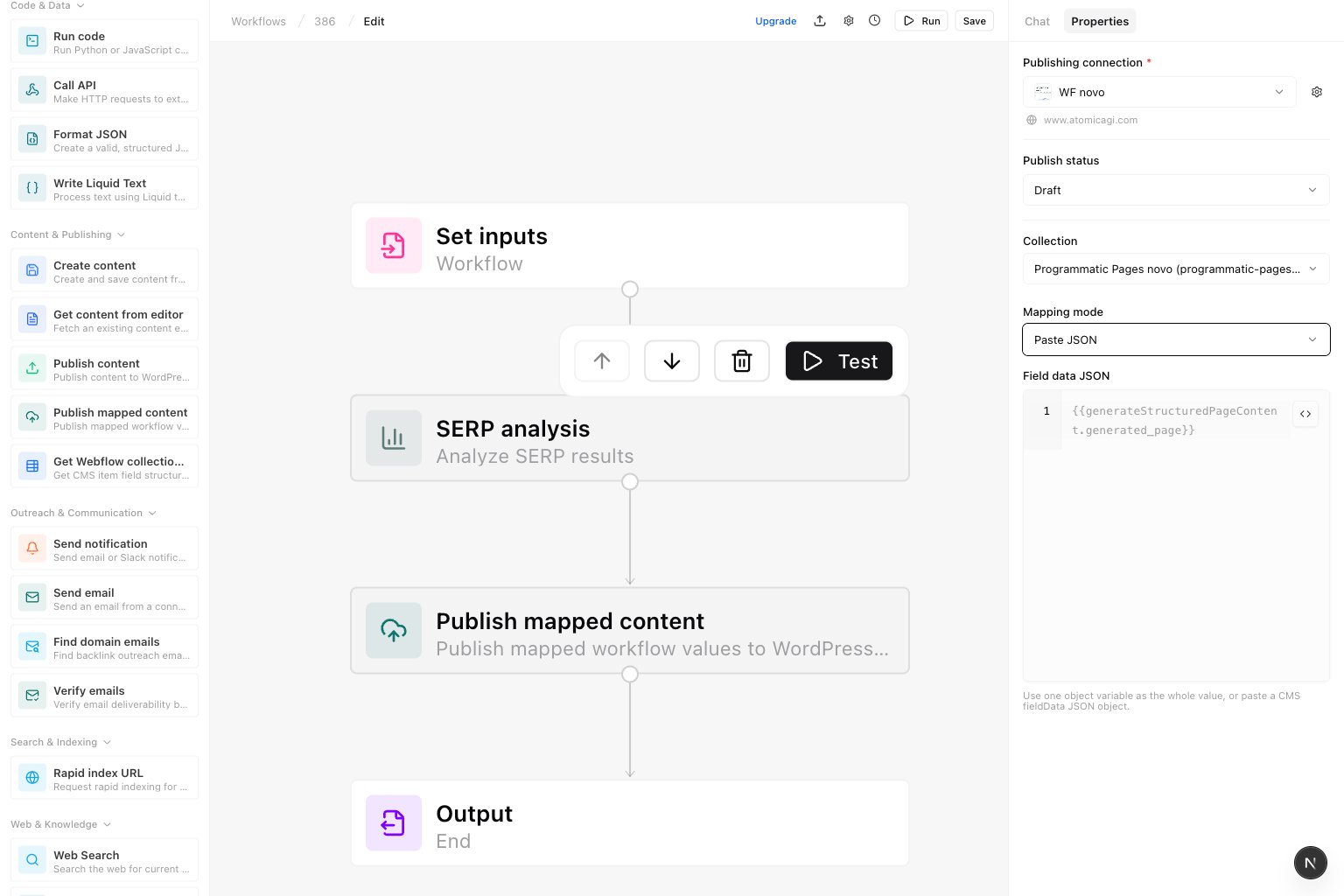
Task: Click the SERP analysis node title
Action: coord(513,429)
